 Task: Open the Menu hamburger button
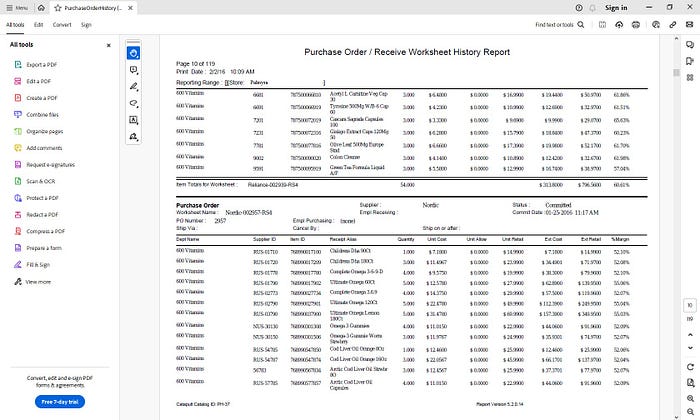pyautogui.click(x=17, y=8)
